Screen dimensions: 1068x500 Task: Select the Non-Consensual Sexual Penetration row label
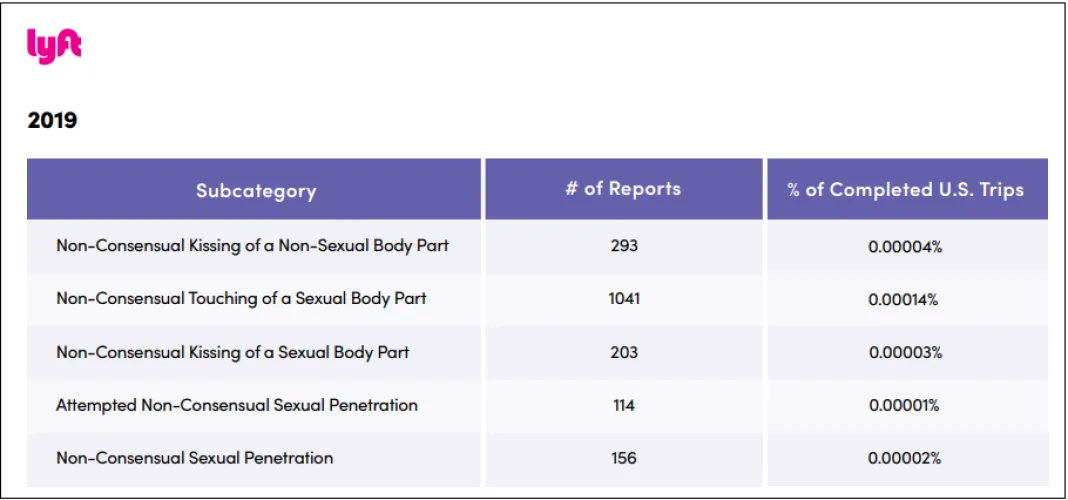click(x=195, y=458)
